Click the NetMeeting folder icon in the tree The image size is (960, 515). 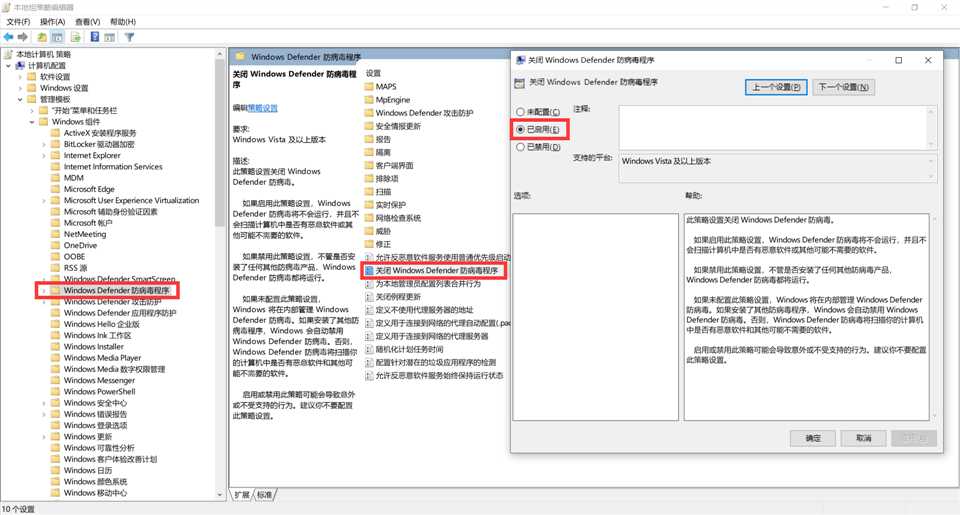55,234
